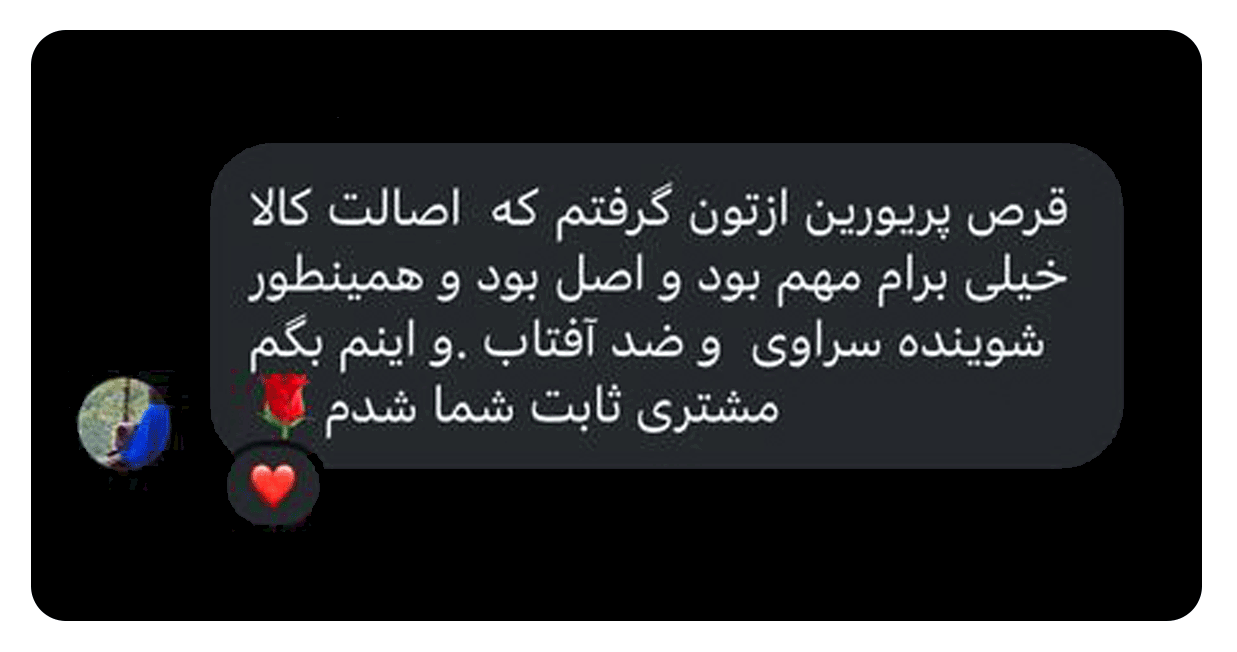Tap the red heart reaction badge
This screenshot has height=652, width=1237.
click(274, 486)
